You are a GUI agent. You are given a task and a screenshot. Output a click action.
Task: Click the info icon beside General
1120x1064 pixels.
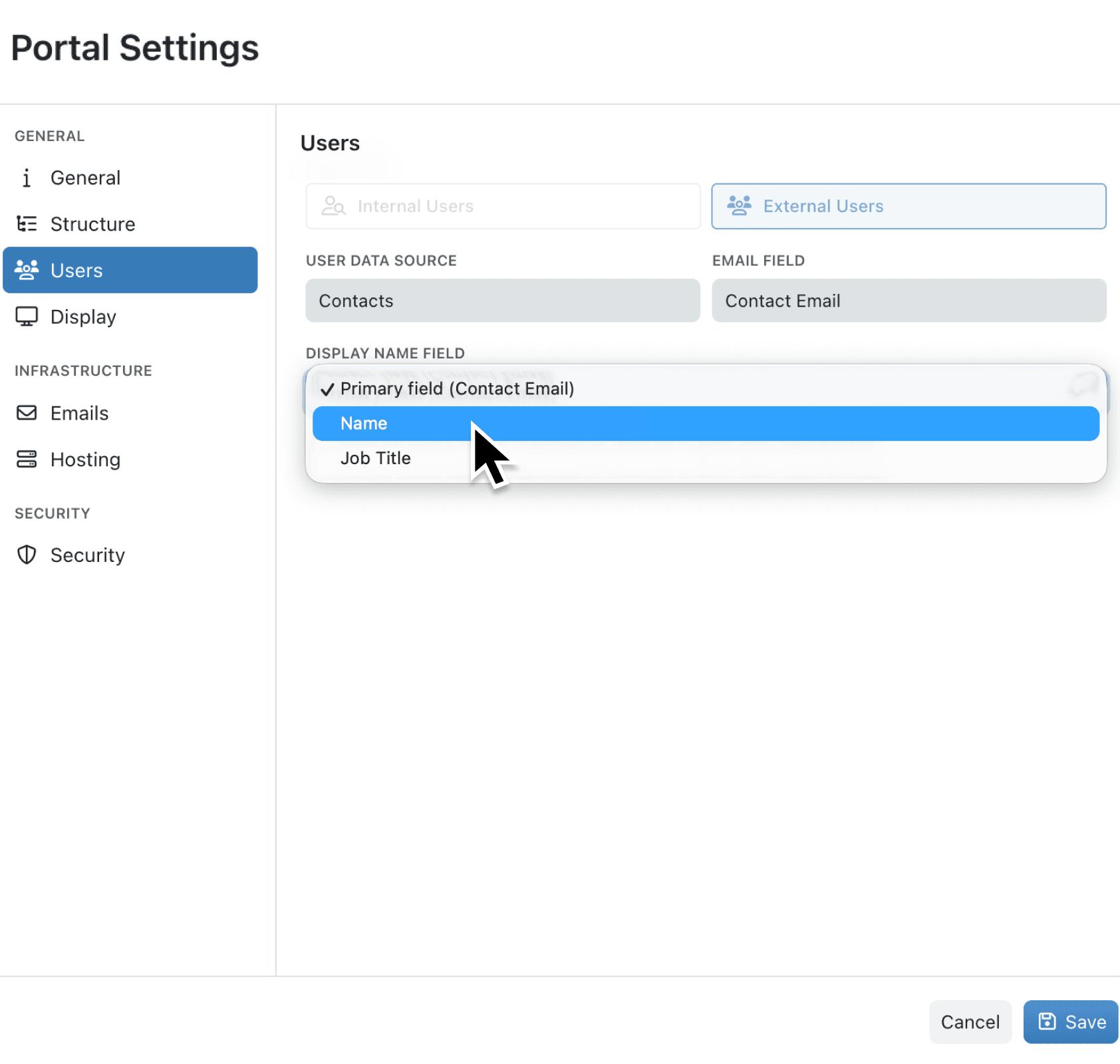[27, 178]
